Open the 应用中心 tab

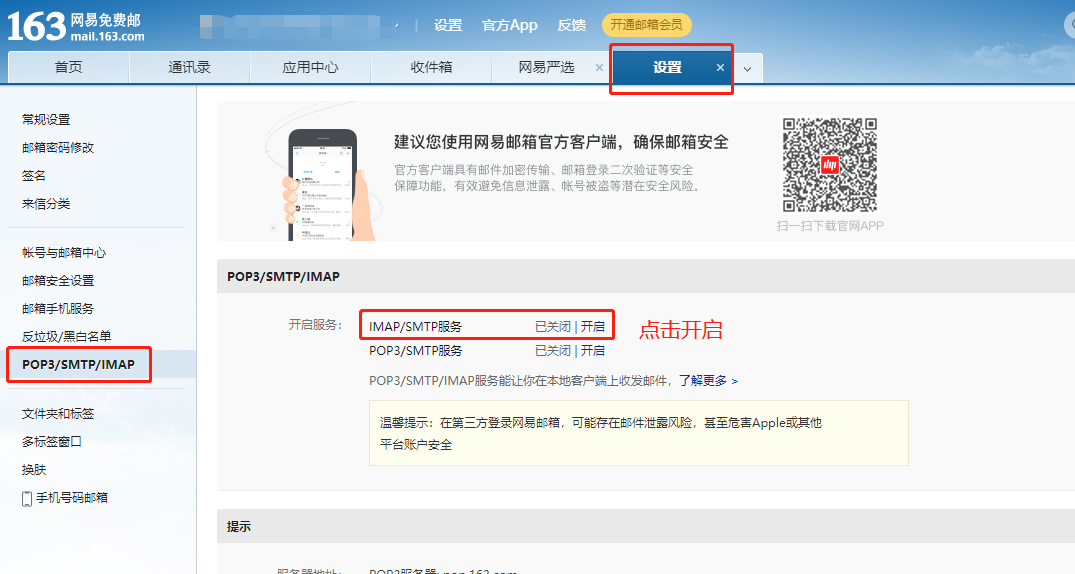point(310,67)
